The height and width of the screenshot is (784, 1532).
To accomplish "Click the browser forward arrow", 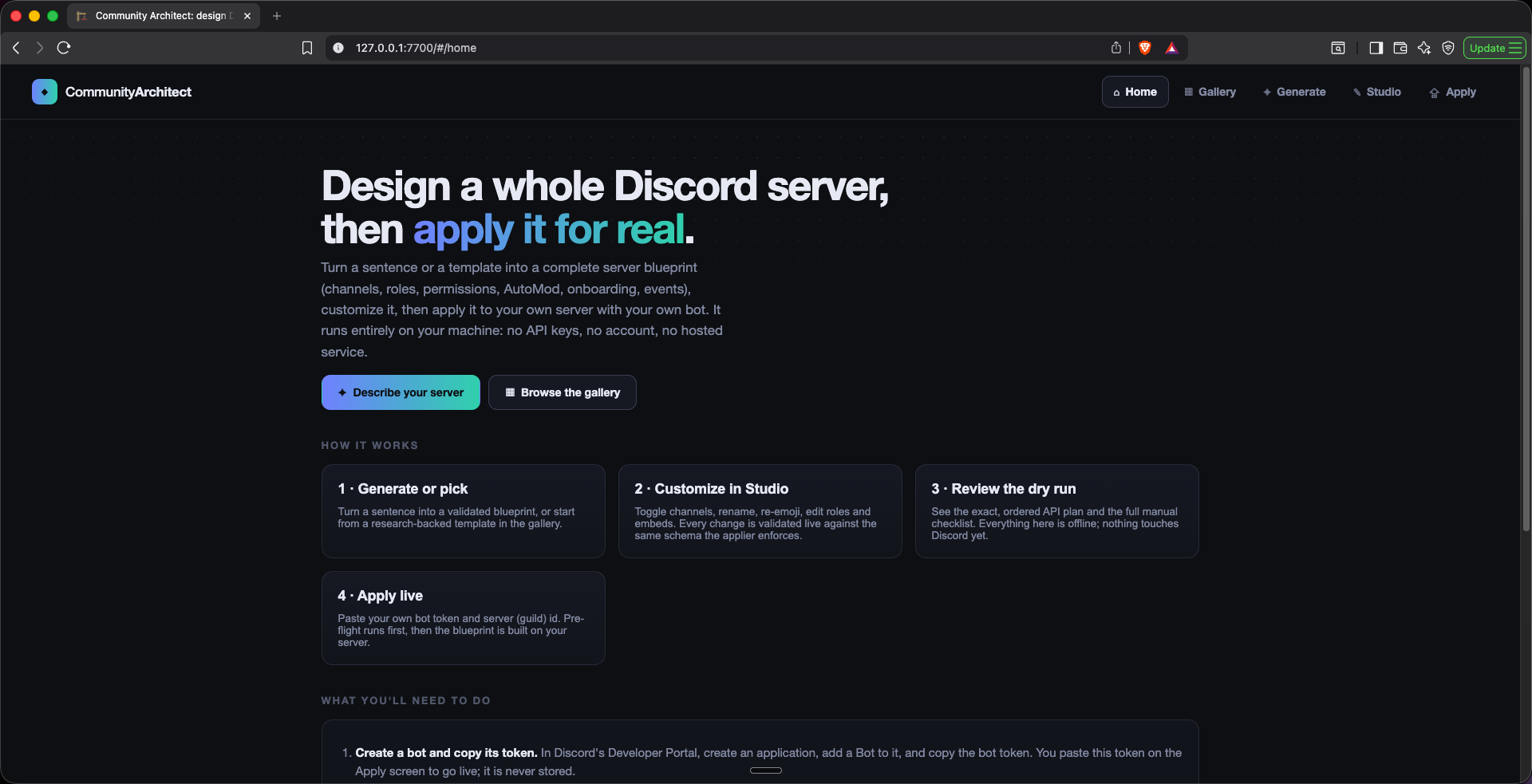I will coord(39,48).
